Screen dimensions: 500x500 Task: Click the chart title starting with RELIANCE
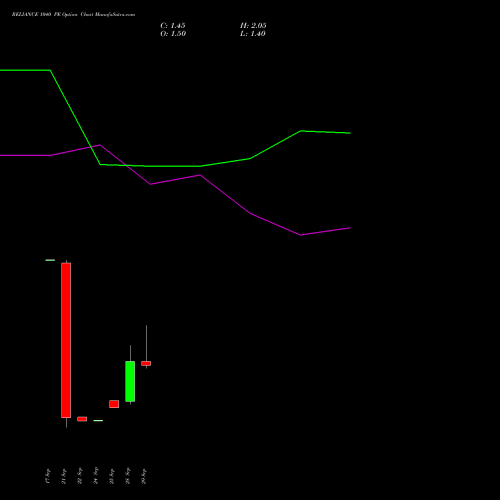coord(73,15)
